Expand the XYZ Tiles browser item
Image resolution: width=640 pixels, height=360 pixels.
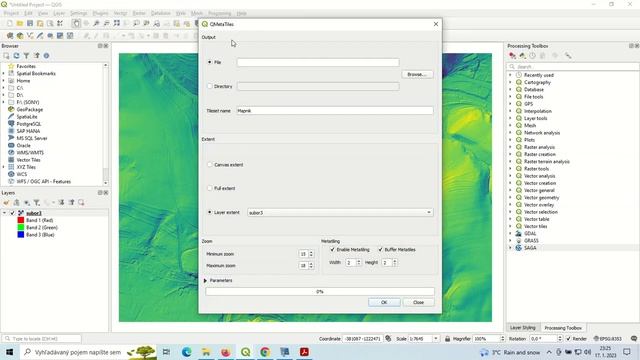(4, 167)
